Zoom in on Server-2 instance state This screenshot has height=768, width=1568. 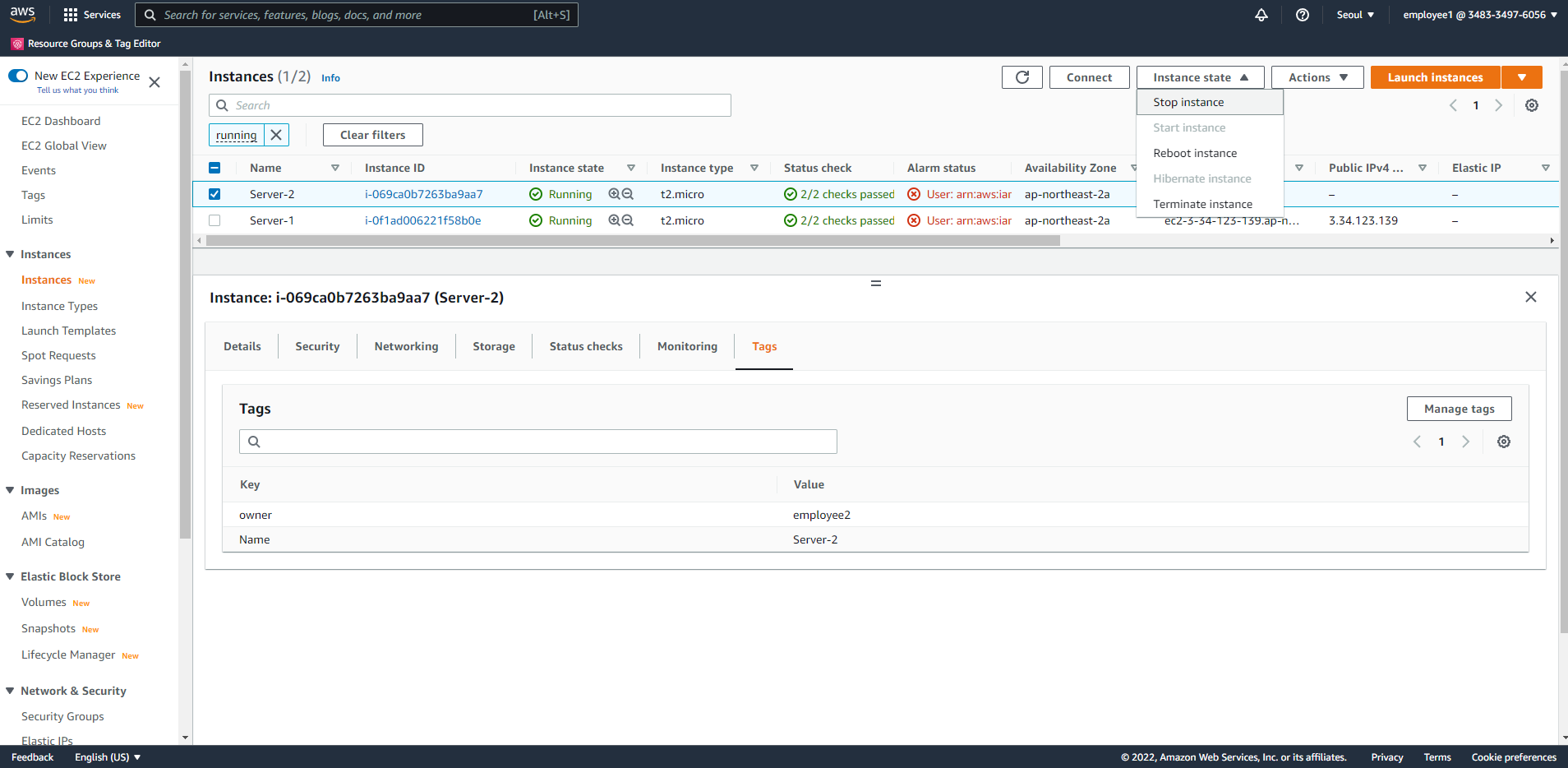pyautogui.click(x=614, y=194)
